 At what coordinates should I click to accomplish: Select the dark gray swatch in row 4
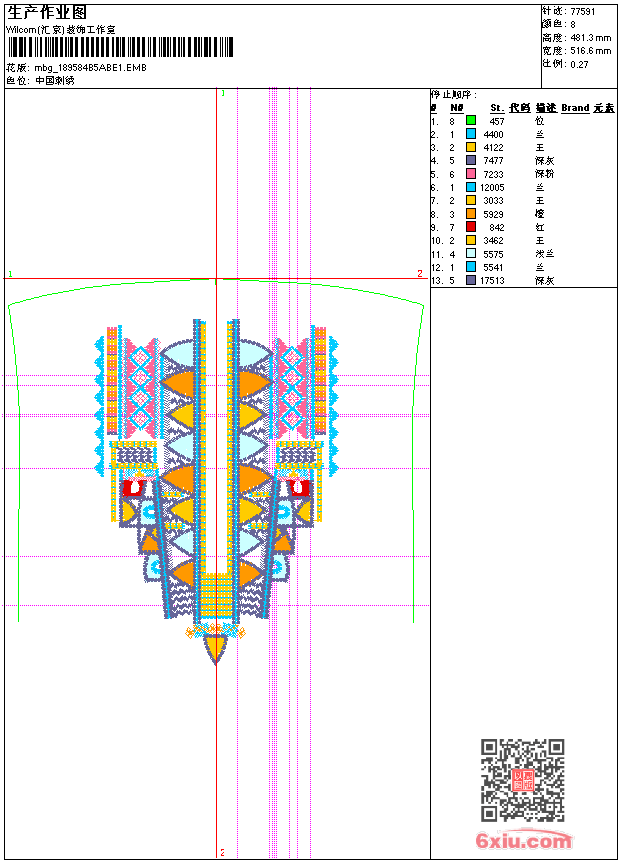pyautogui.click(x=471, y=160)
